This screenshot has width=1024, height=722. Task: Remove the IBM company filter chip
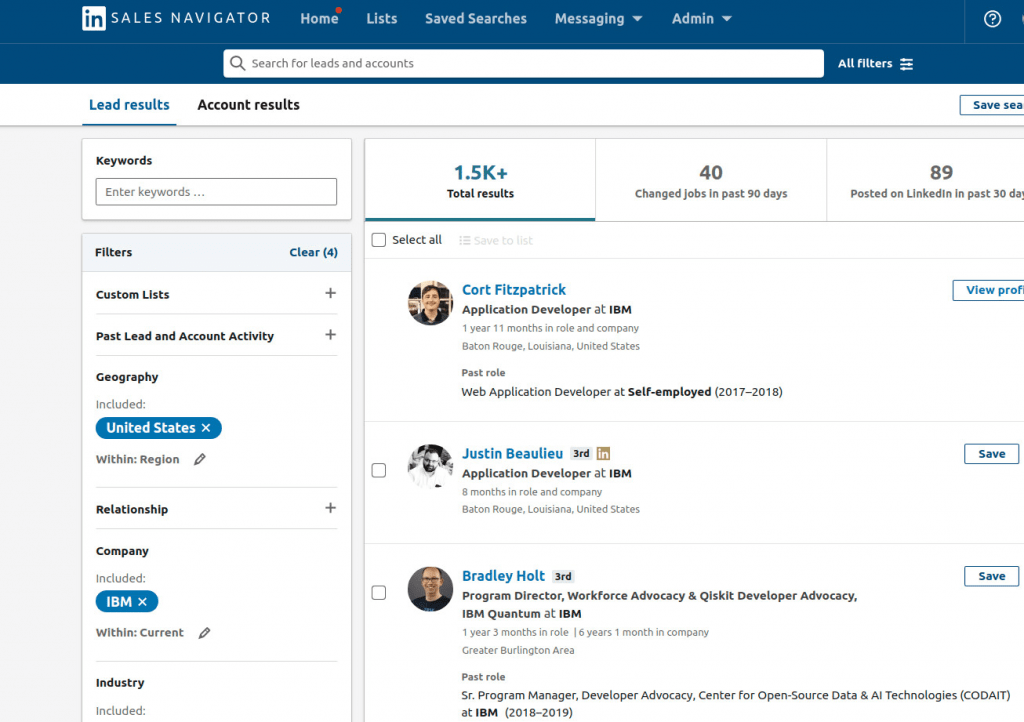[x=142, y=602]
